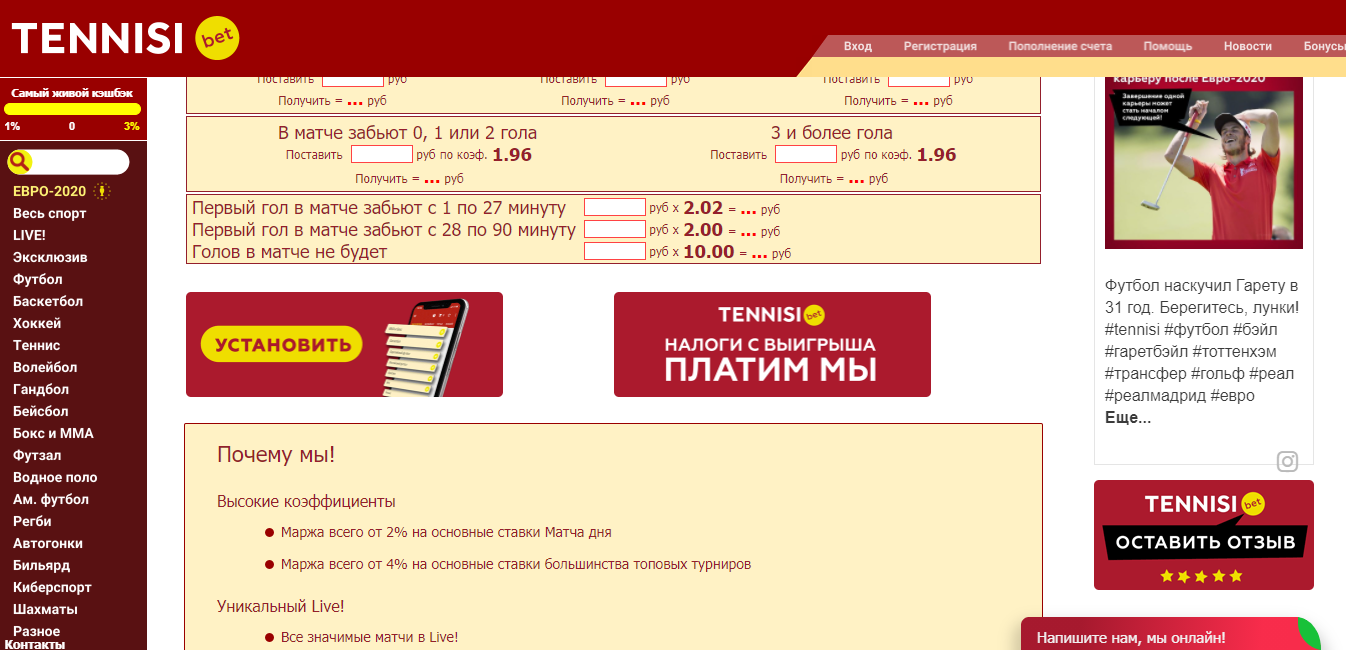The height and width of the screenshot is (650, 1346).
Task: Click the 1.96 odds for 0, 1 или 2 гола
Action: coord(512,155)
